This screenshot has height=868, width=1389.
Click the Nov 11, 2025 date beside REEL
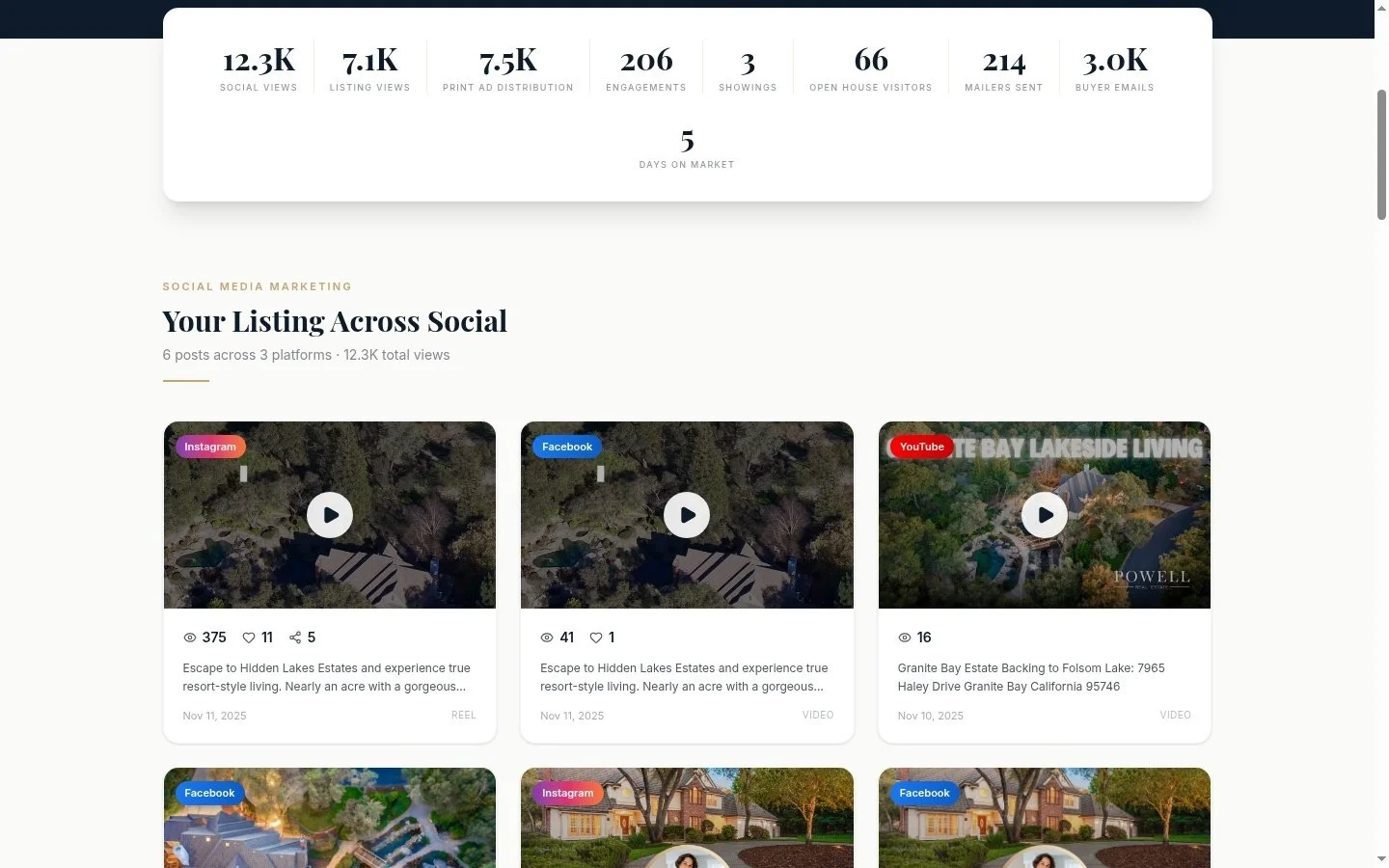pos(214,716)
